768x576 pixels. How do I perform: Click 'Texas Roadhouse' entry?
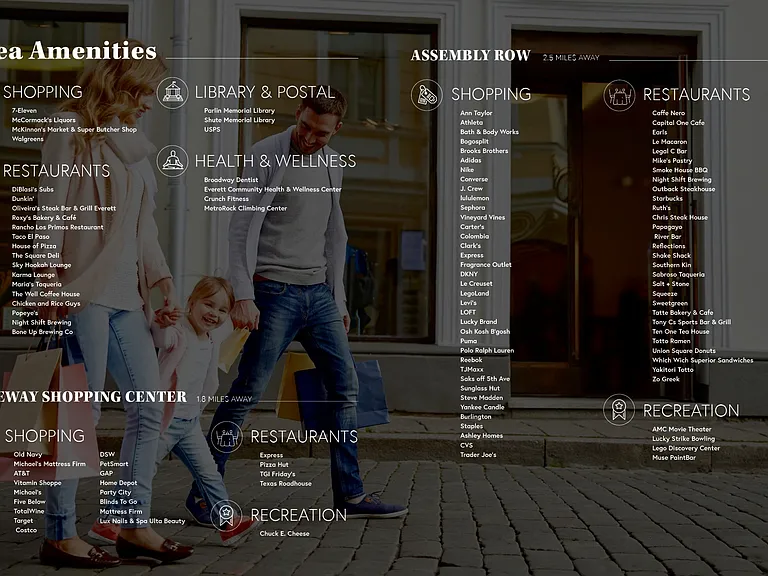pos(286,483)
